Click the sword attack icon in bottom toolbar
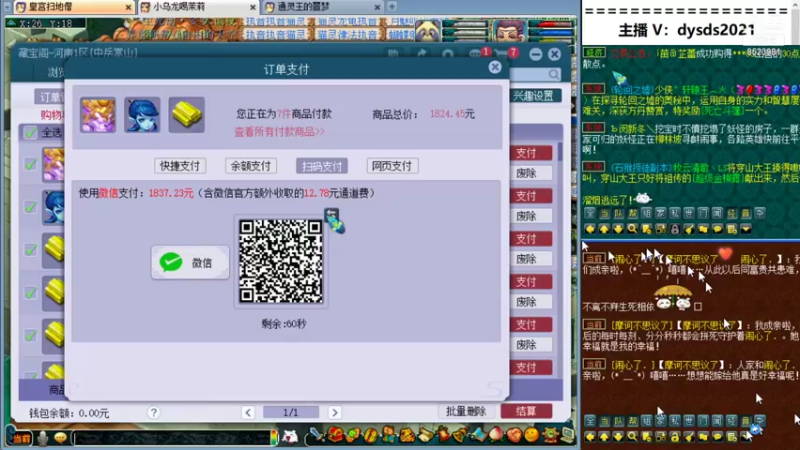 (317, 435)
